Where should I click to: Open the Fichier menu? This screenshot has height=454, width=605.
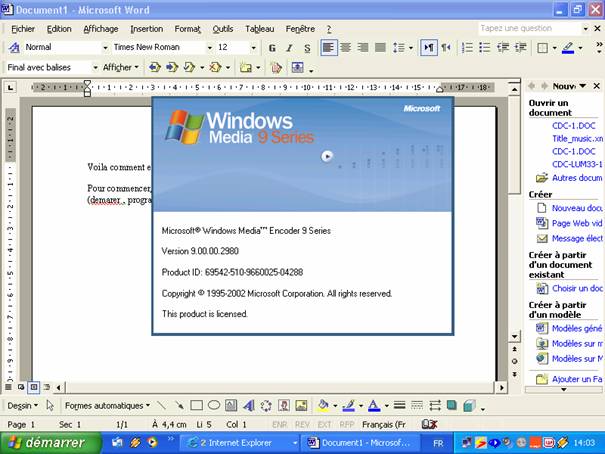[x=23, y=29]
